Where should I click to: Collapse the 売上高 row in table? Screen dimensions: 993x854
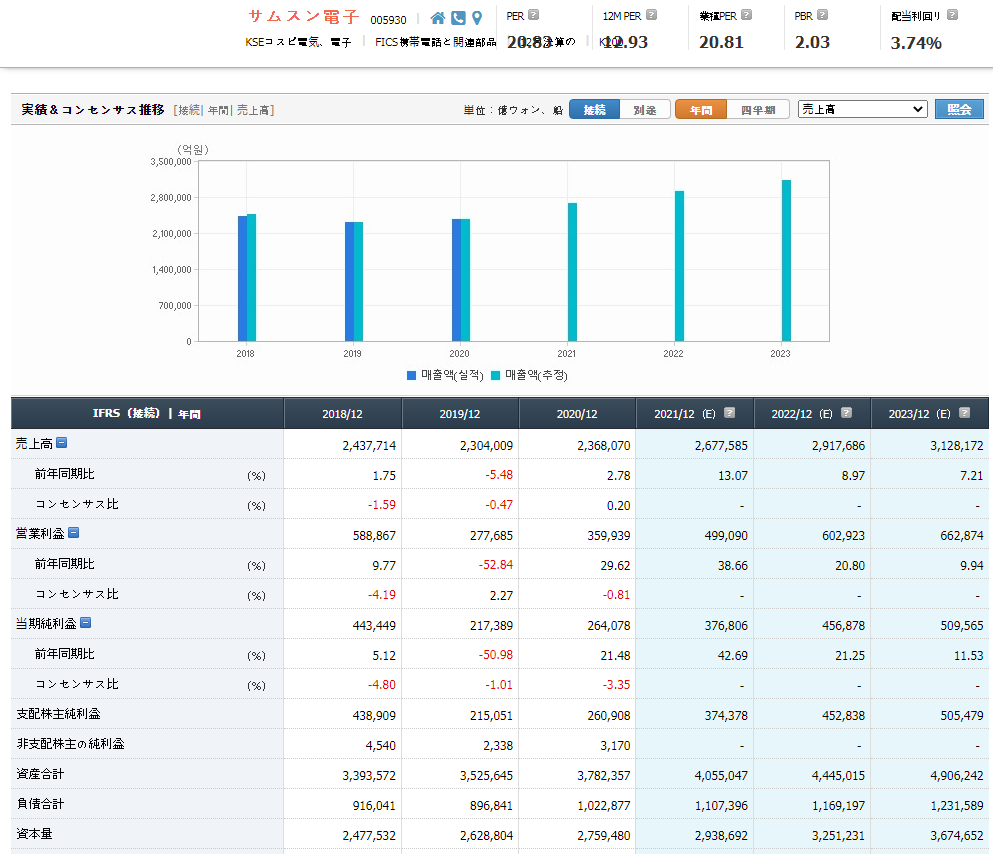point(61,443)
